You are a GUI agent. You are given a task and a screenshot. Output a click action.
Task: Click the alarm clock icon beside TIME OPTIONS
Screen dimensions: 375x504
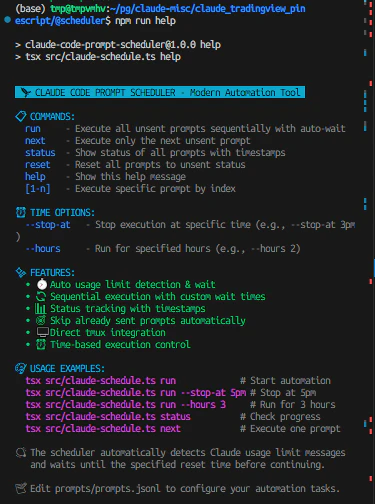pos(21,212)
